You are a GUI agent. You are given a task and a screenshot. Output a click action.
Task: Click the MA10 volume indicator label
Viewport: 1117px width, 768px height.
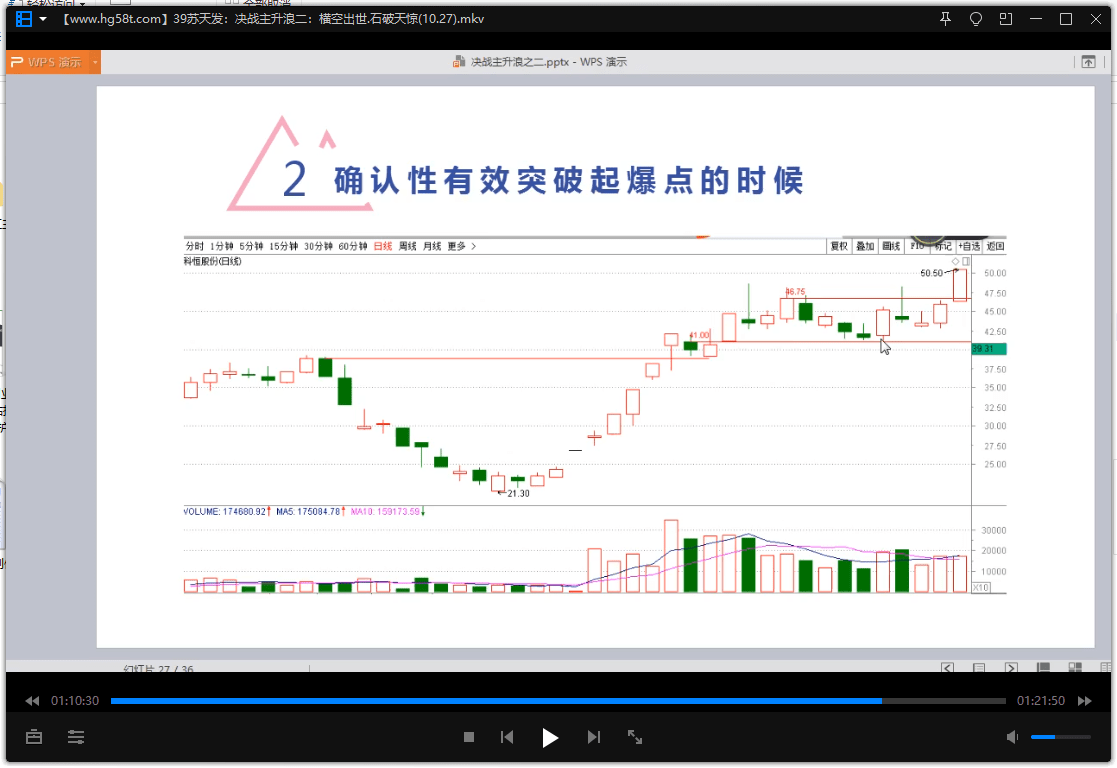(x=385, y=512)
